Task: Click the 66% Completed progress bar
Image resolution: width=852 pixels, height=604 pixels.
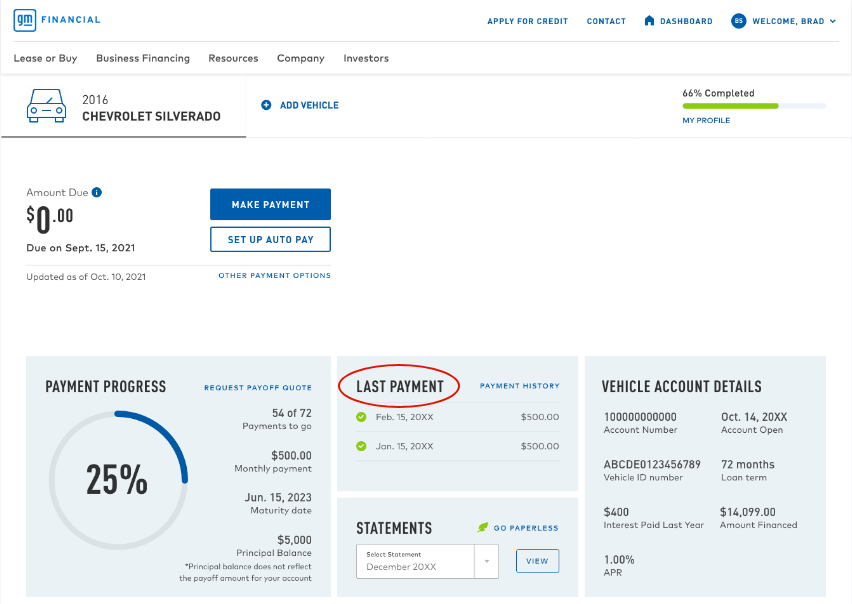Action: (x=754, y=106)
